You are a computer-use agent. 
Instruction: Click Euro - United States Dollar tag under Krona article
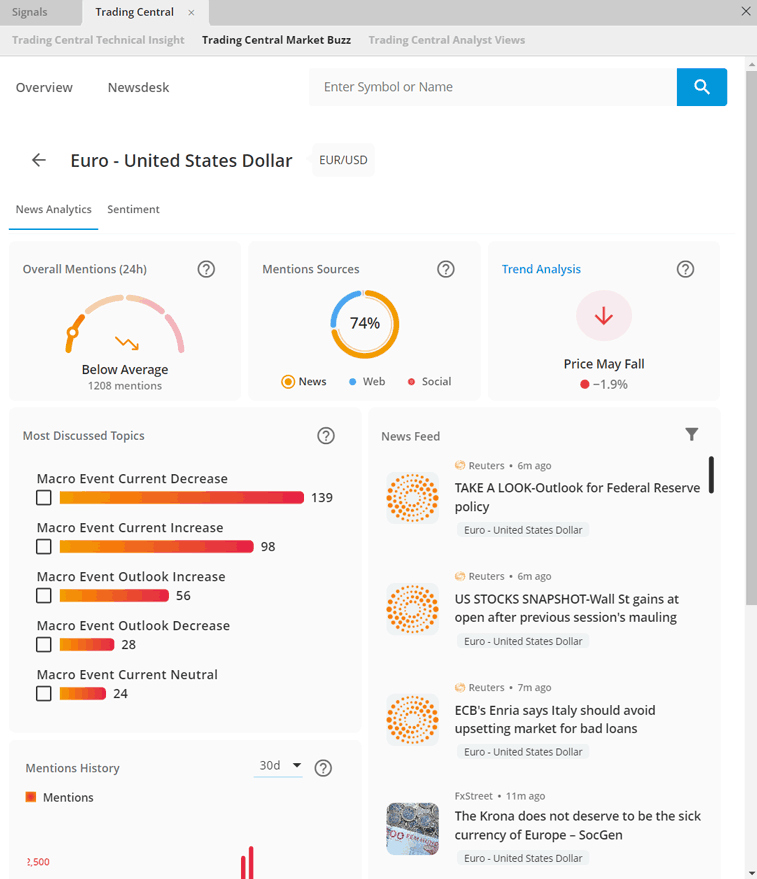[523, 858]
